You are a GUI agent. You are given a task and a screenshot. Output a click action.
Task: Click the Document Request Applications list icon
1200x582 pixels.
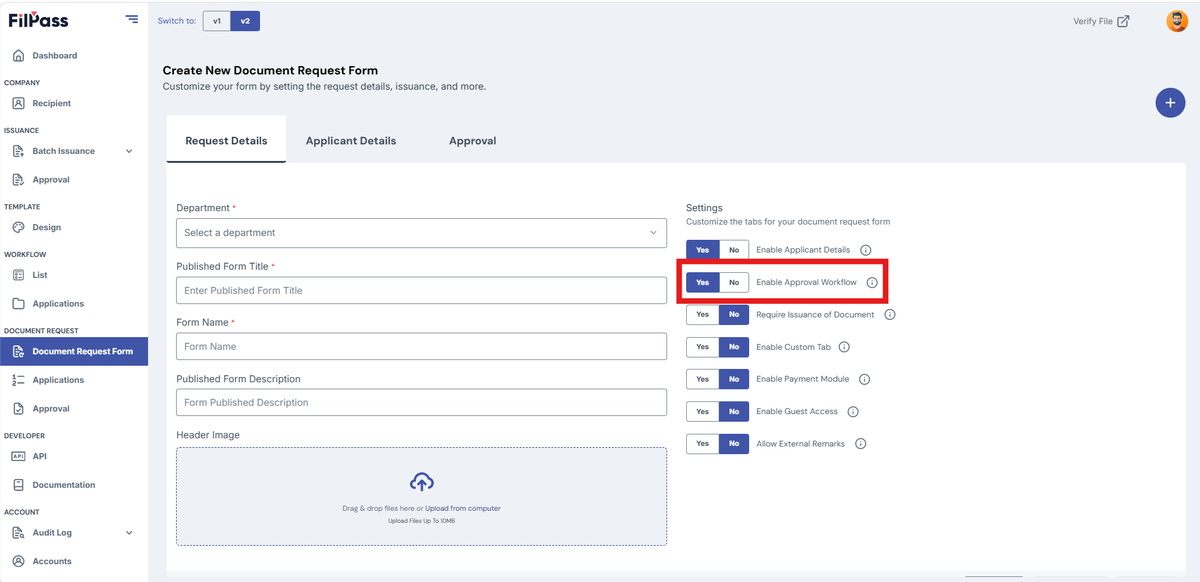click(x=18, y=380)
